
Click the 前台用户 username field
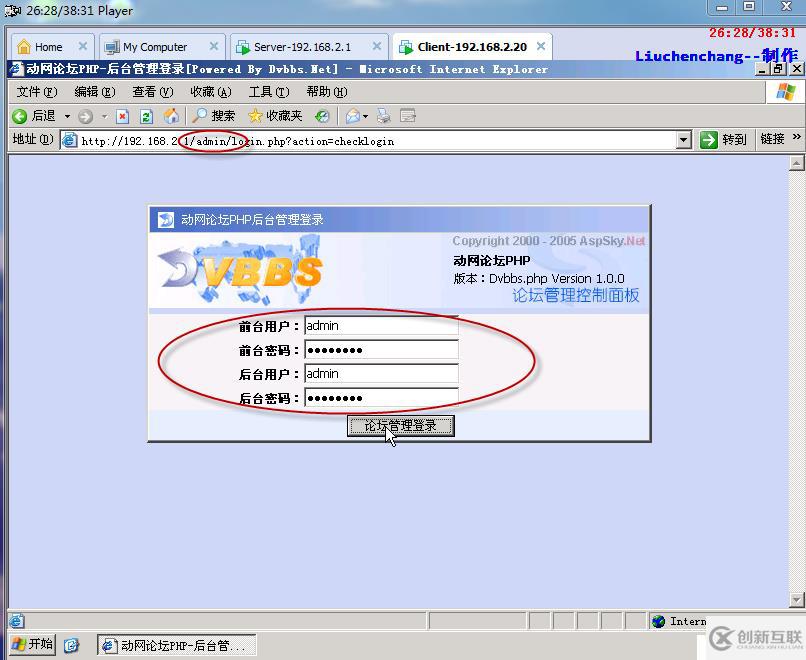coord(381,325)
